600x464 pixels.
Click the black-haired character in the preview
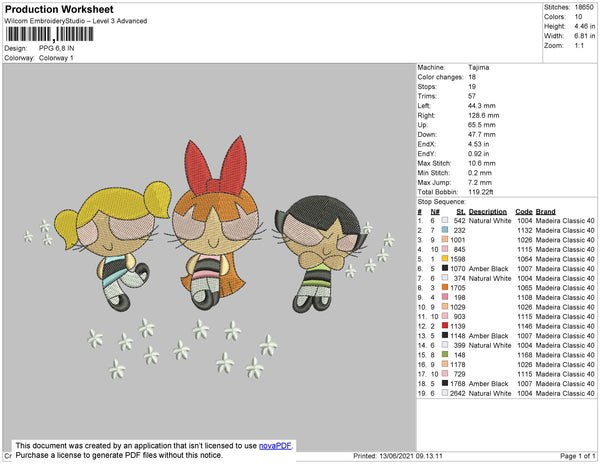point(321,253)
